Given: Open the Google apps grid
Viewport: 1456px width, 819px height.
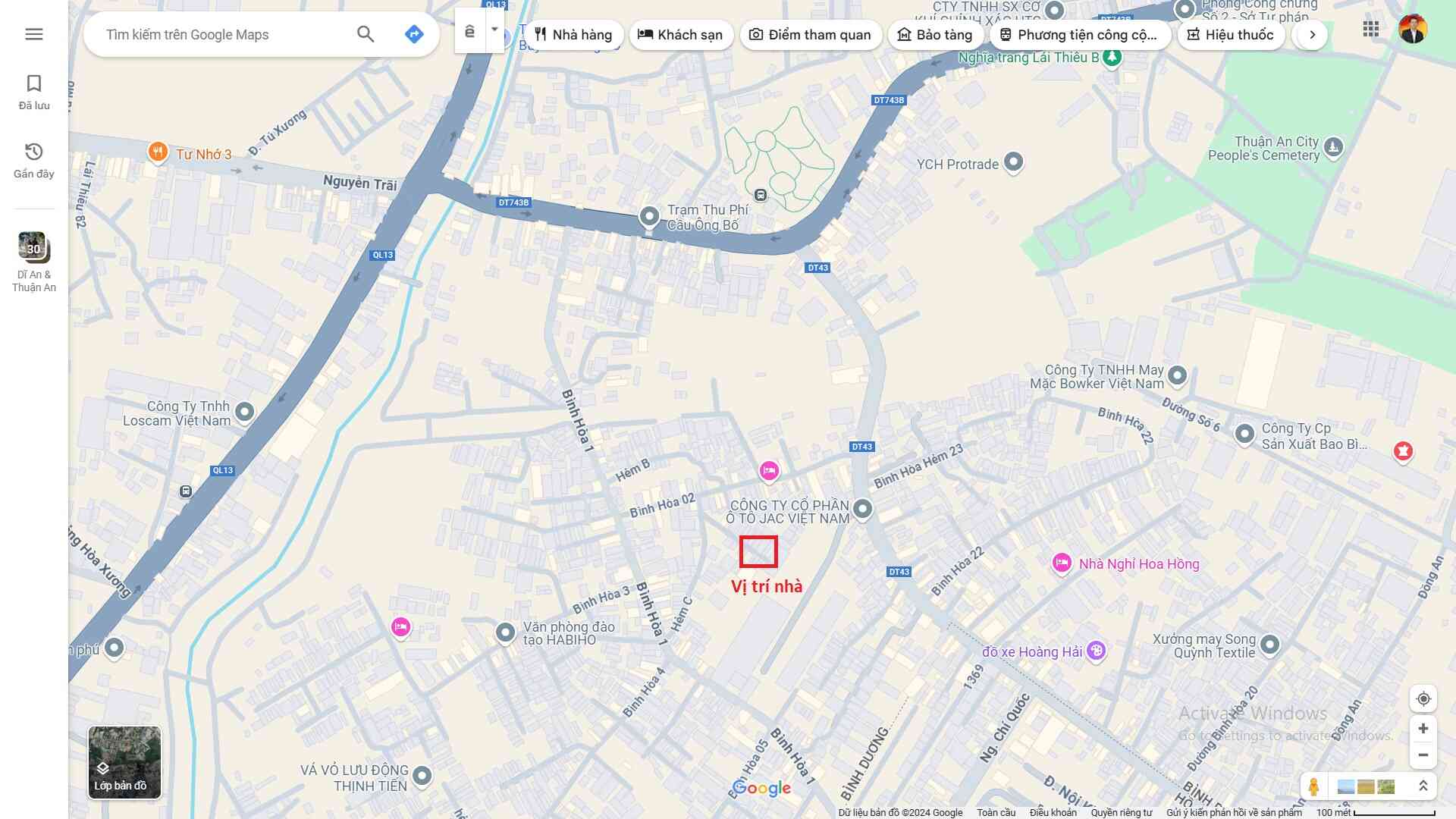Looking at the screenshot, I should coord(1370,30).
